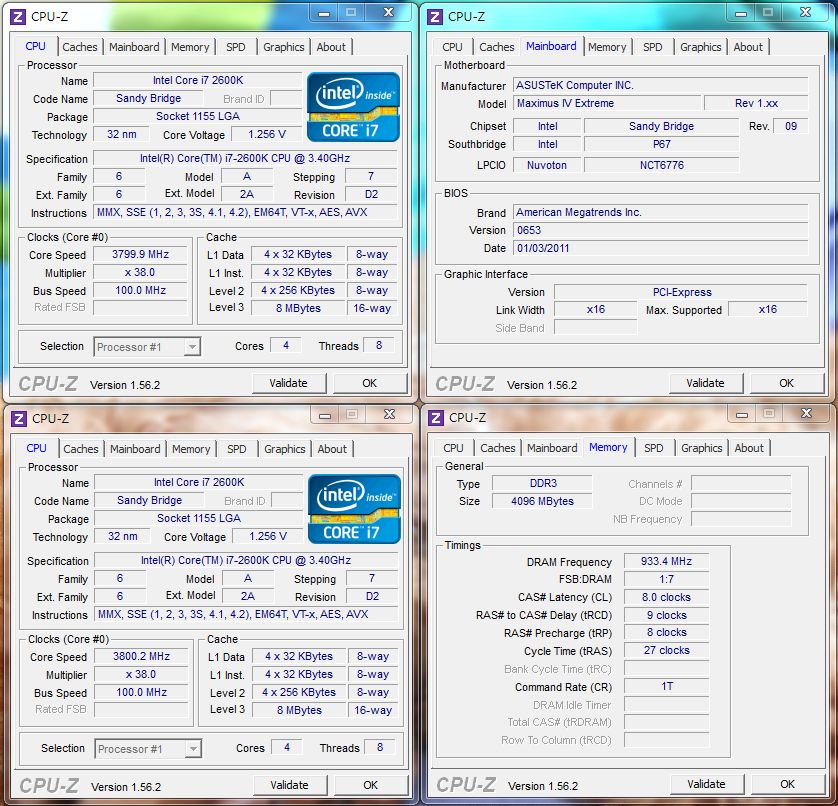Open About tab in top-left CPU-Z window
Image resolution: width=838 pixels, height=806 pixels.
331,47
